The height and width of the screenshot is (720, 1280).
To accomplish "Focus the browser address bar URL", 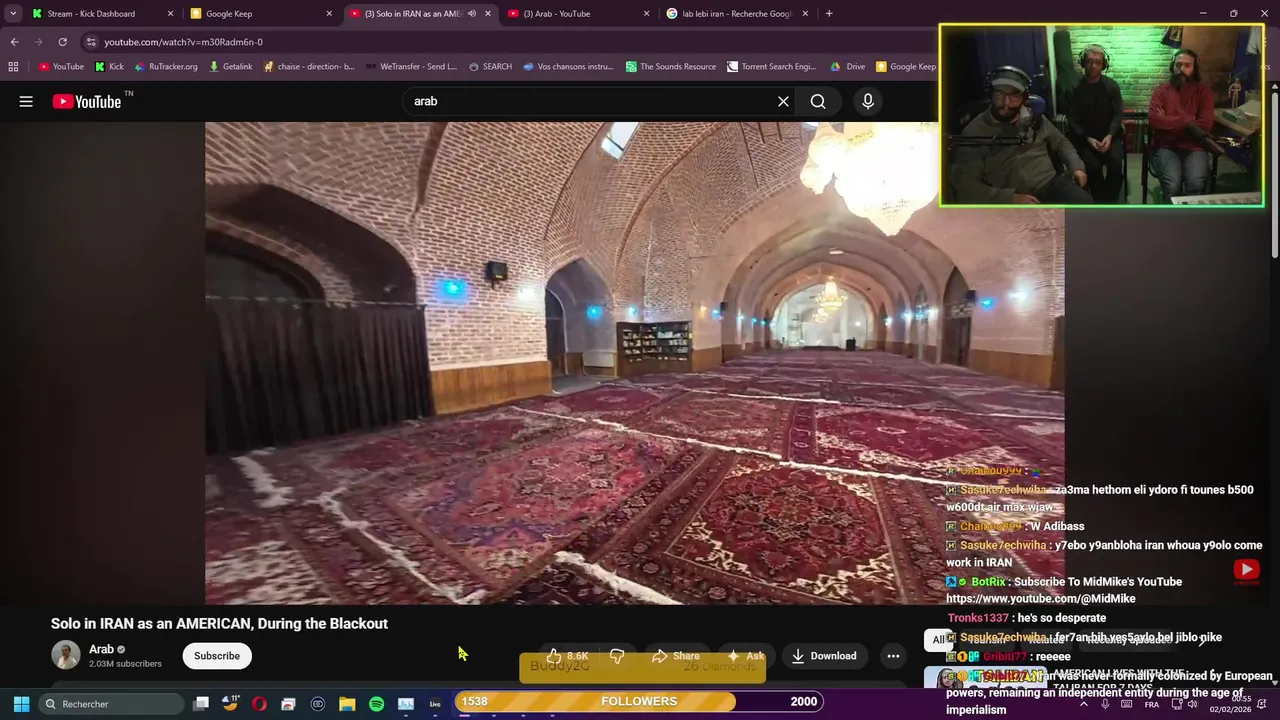I will (x=183, y=42).
